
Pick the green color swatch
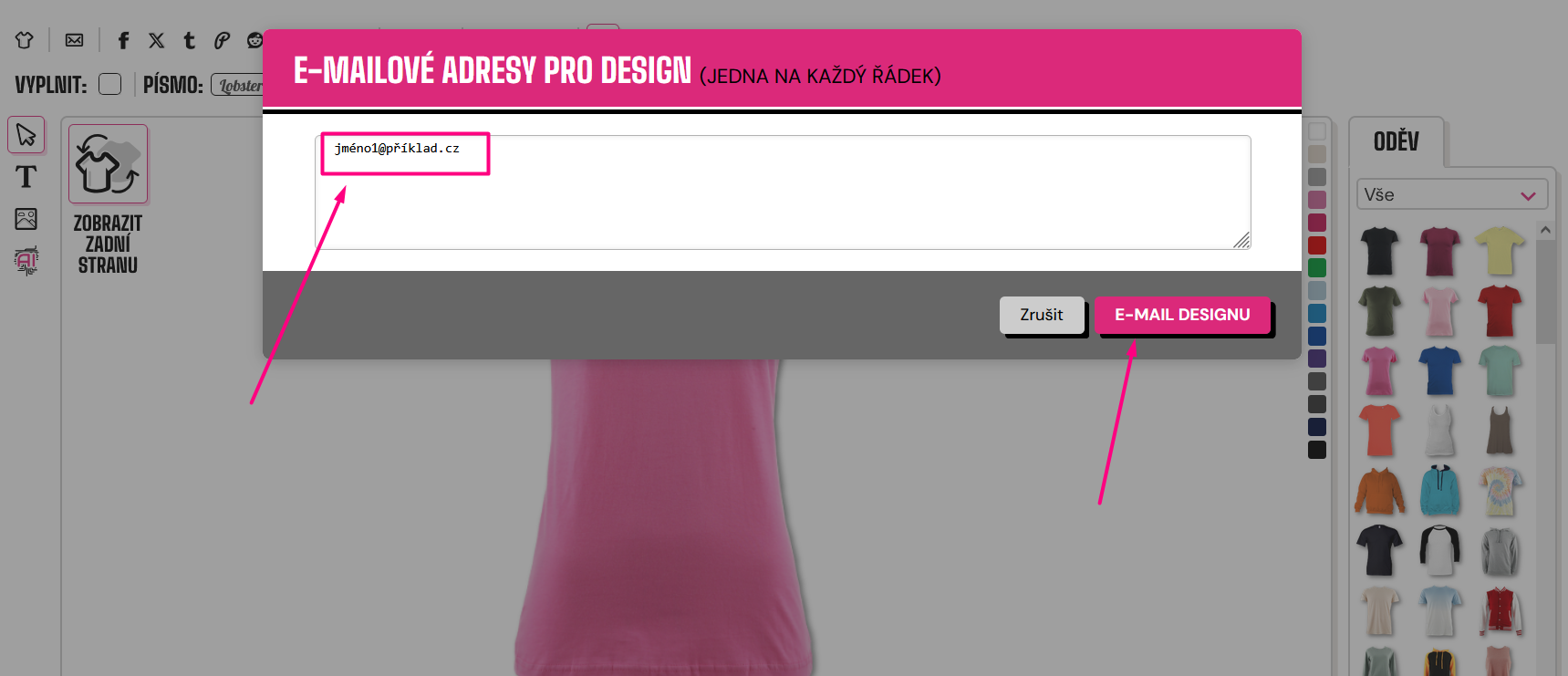point(1317,268)
